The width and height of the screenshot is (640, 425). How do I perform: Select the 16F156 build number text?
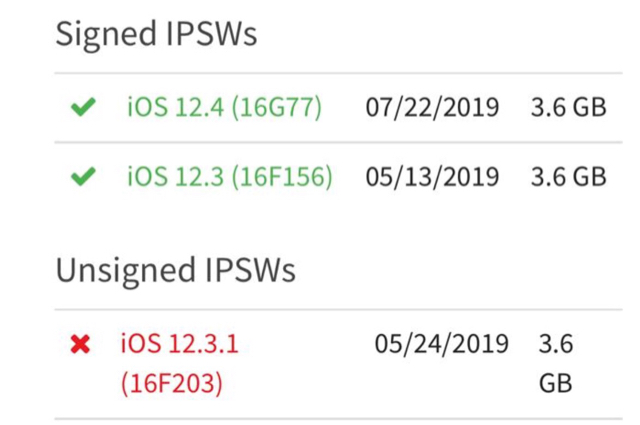coord(286,177)
